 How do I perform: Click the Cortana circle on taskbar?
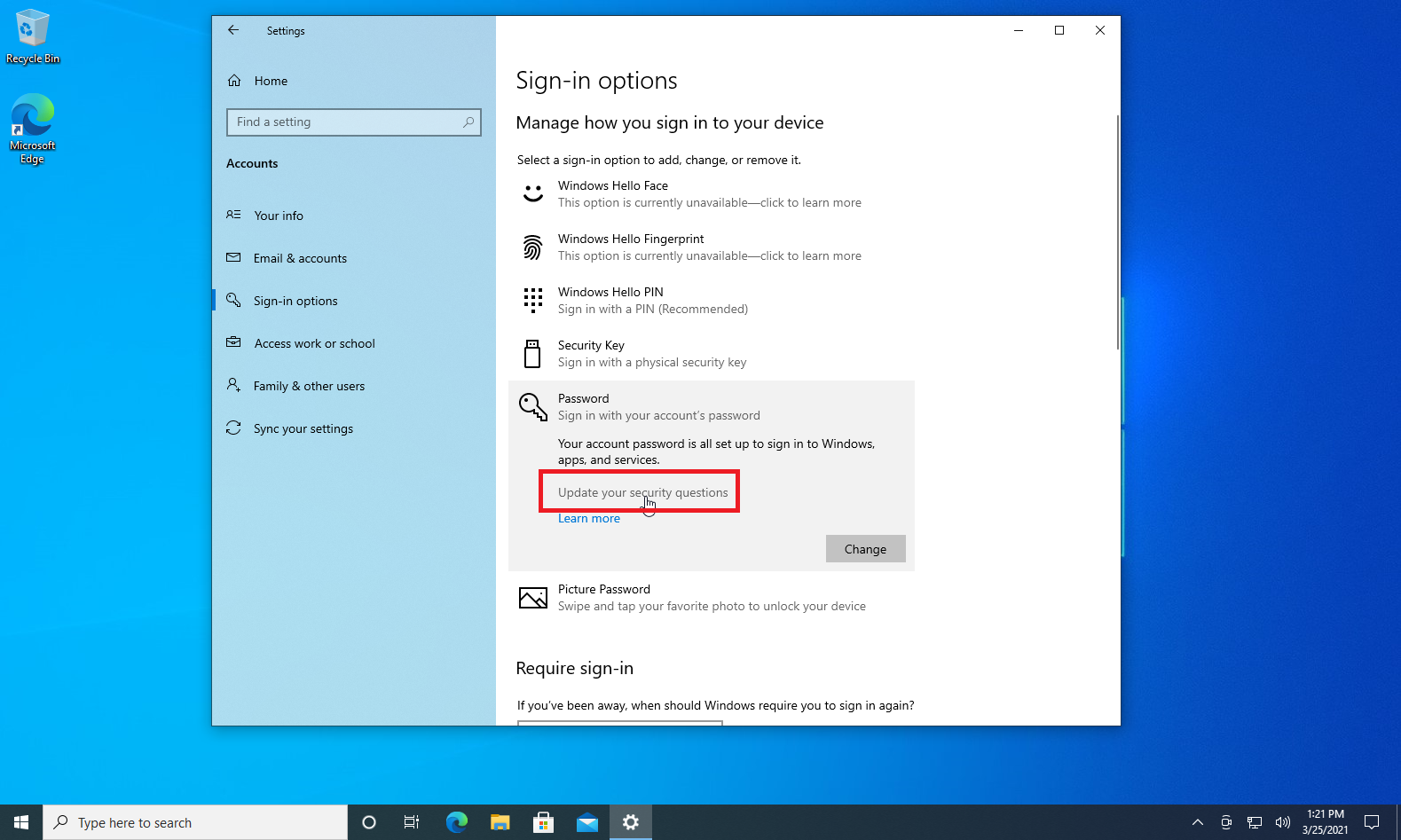pos(369,822)
